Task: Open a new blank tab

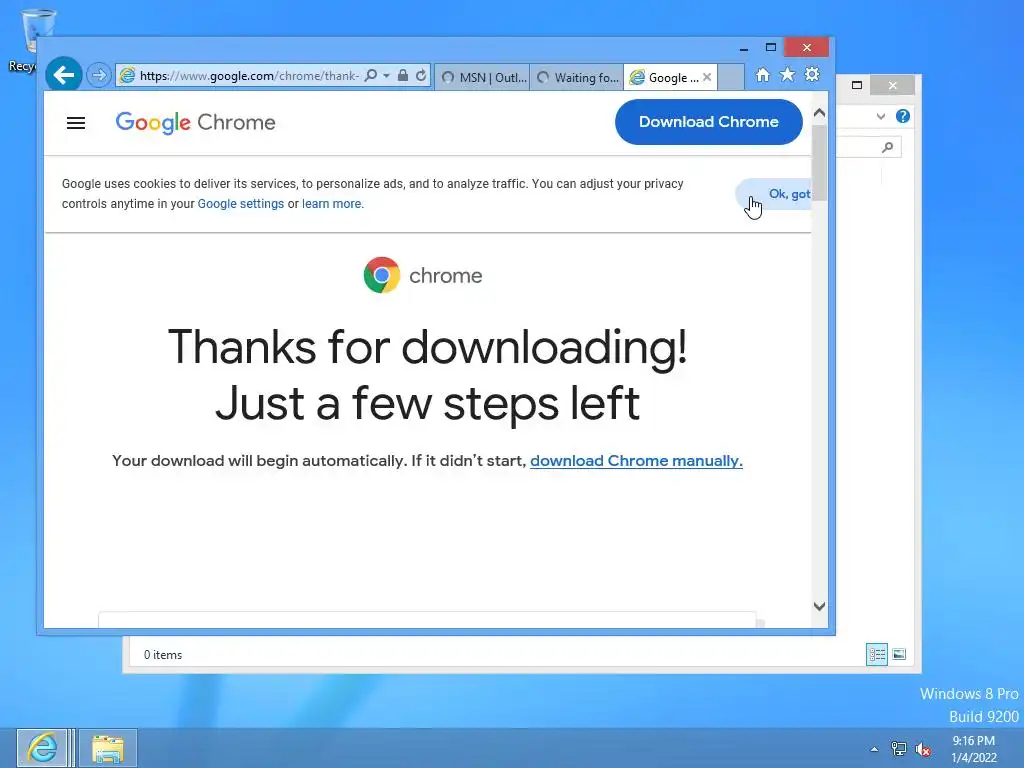Action: pyautogui.click(x=731, y=77)
